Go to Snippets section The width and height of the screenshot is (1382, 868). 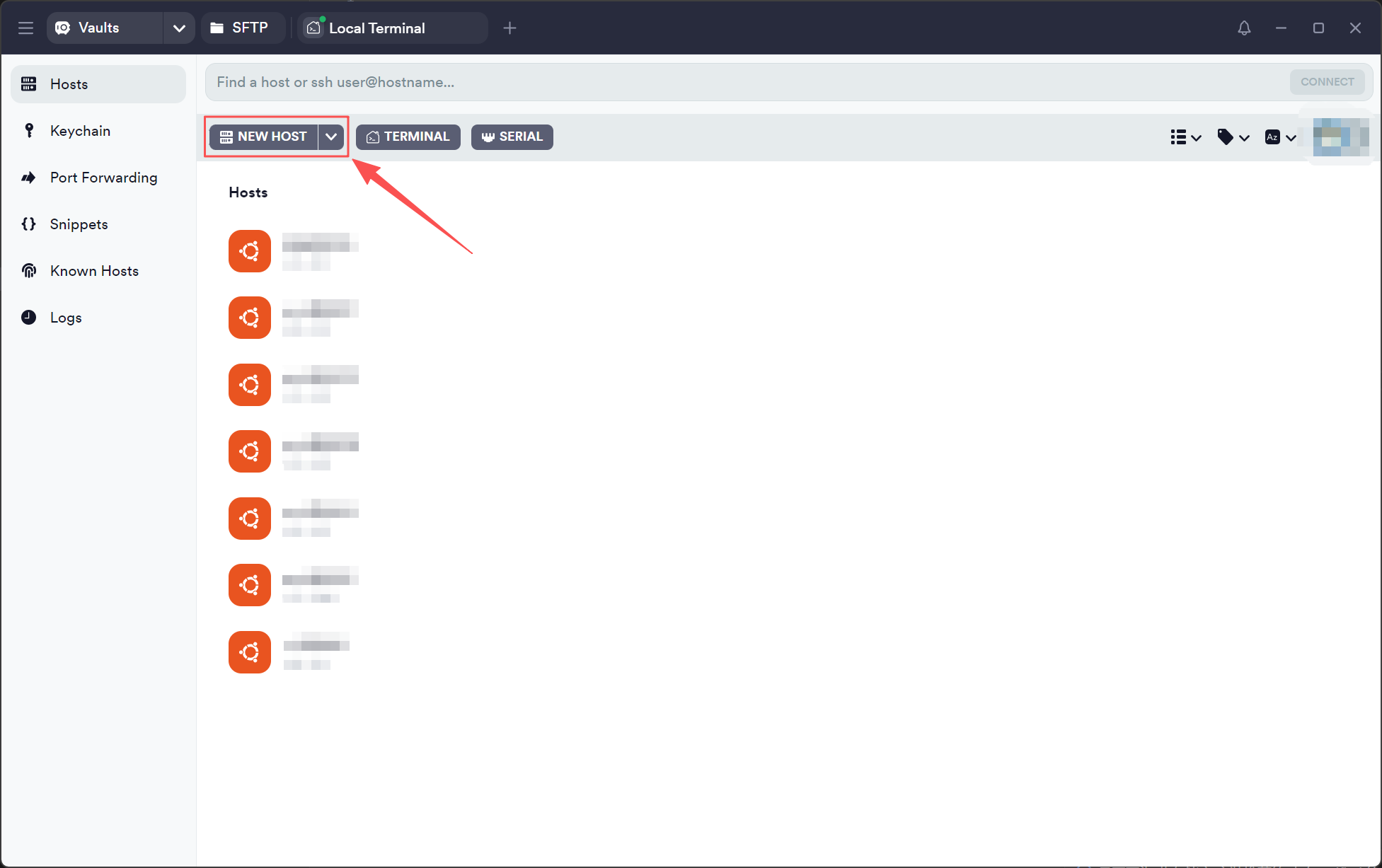tap(79, 224)
